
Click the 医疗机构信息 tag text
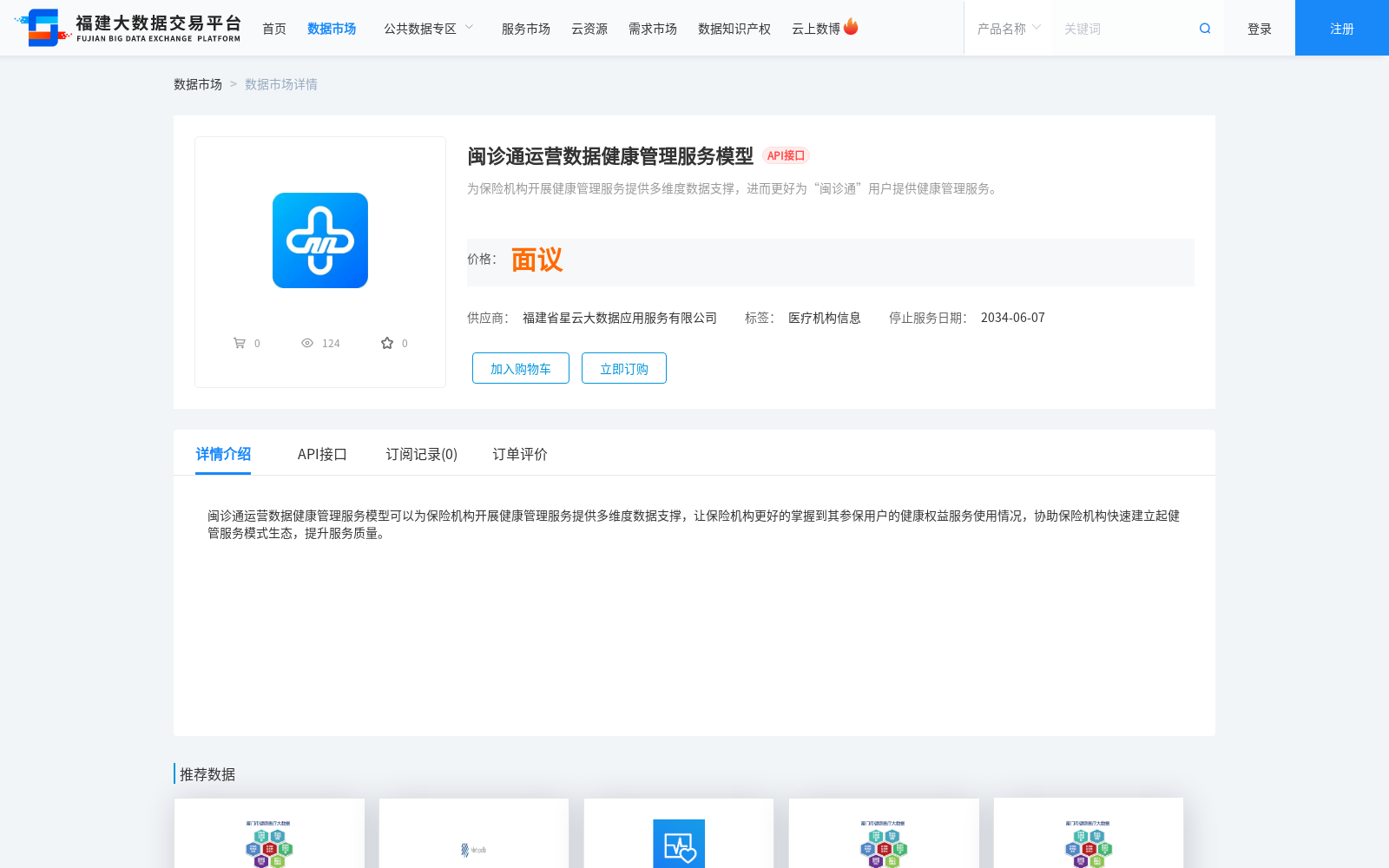tap(825, 318)
